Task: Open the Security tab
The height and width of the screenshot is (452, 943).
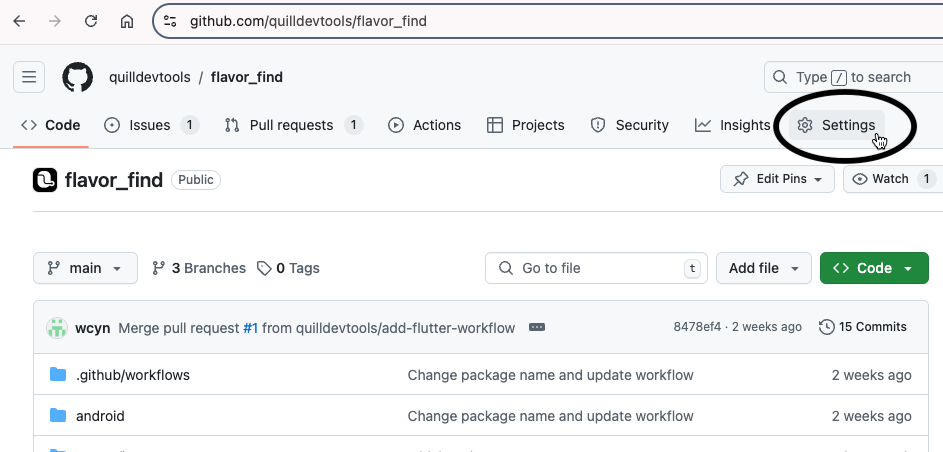Action: 630,125
